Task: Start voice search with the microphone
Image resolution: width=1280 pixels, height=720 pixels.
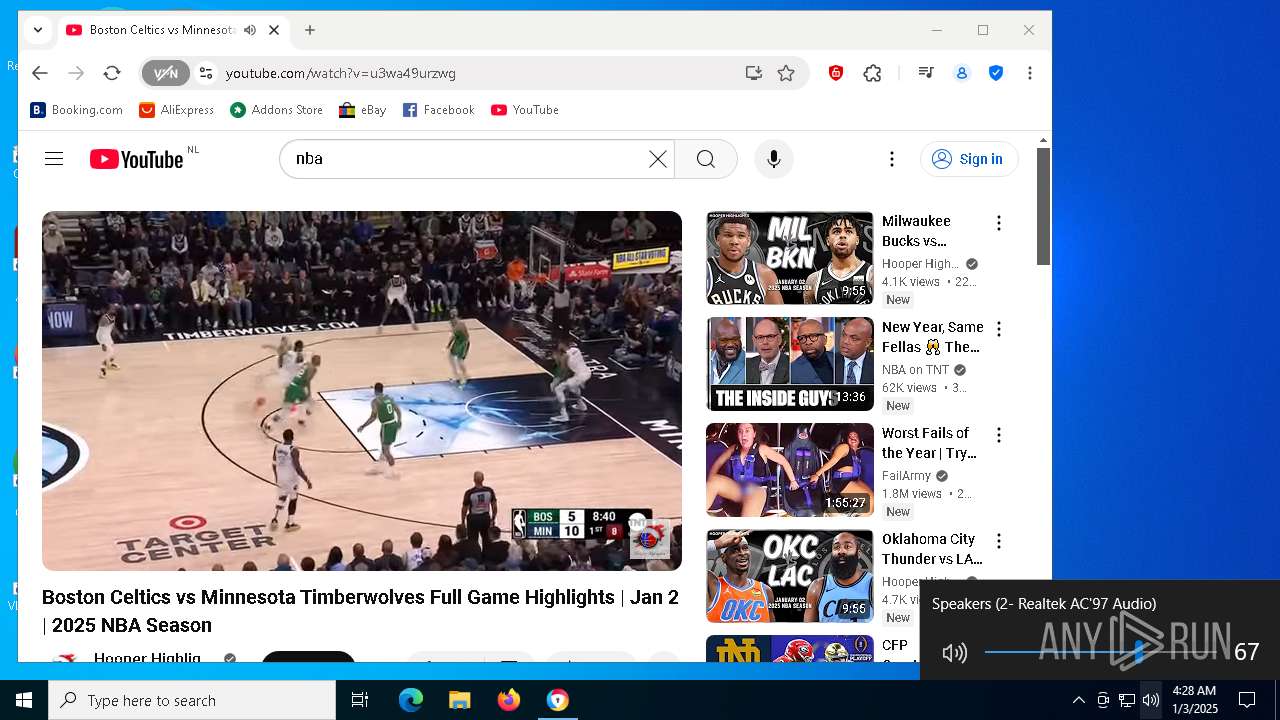Action: (773, 159)
